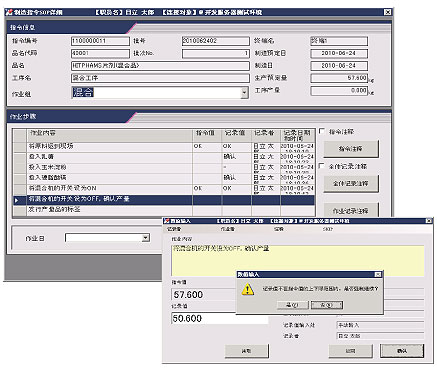Close the main SOP detail window
Image resolution: width=437 pixels, height=373 pixels.
coord(387,12)
